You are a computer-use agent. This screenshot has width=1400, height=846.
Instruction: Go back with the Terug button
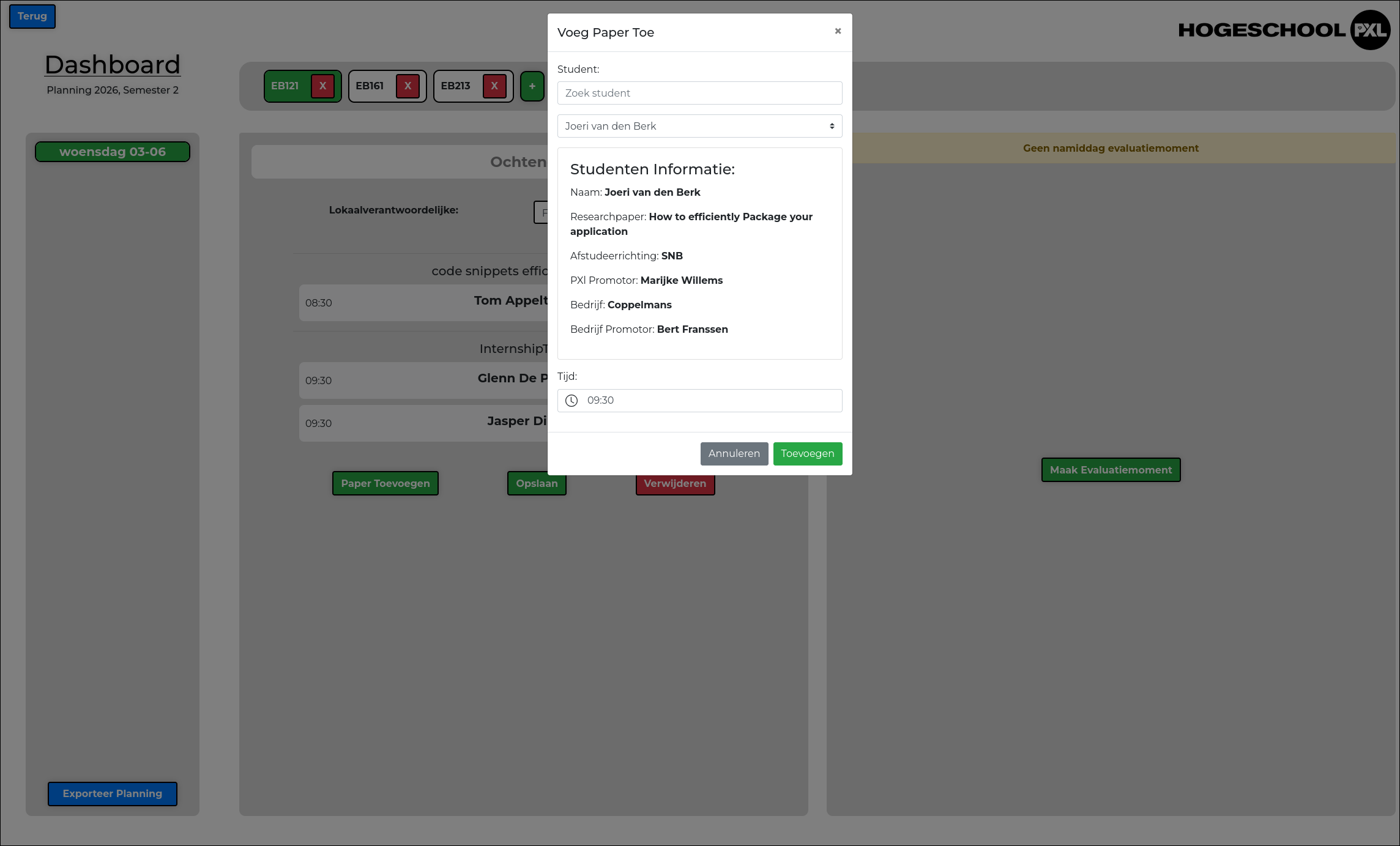point(32,17)
